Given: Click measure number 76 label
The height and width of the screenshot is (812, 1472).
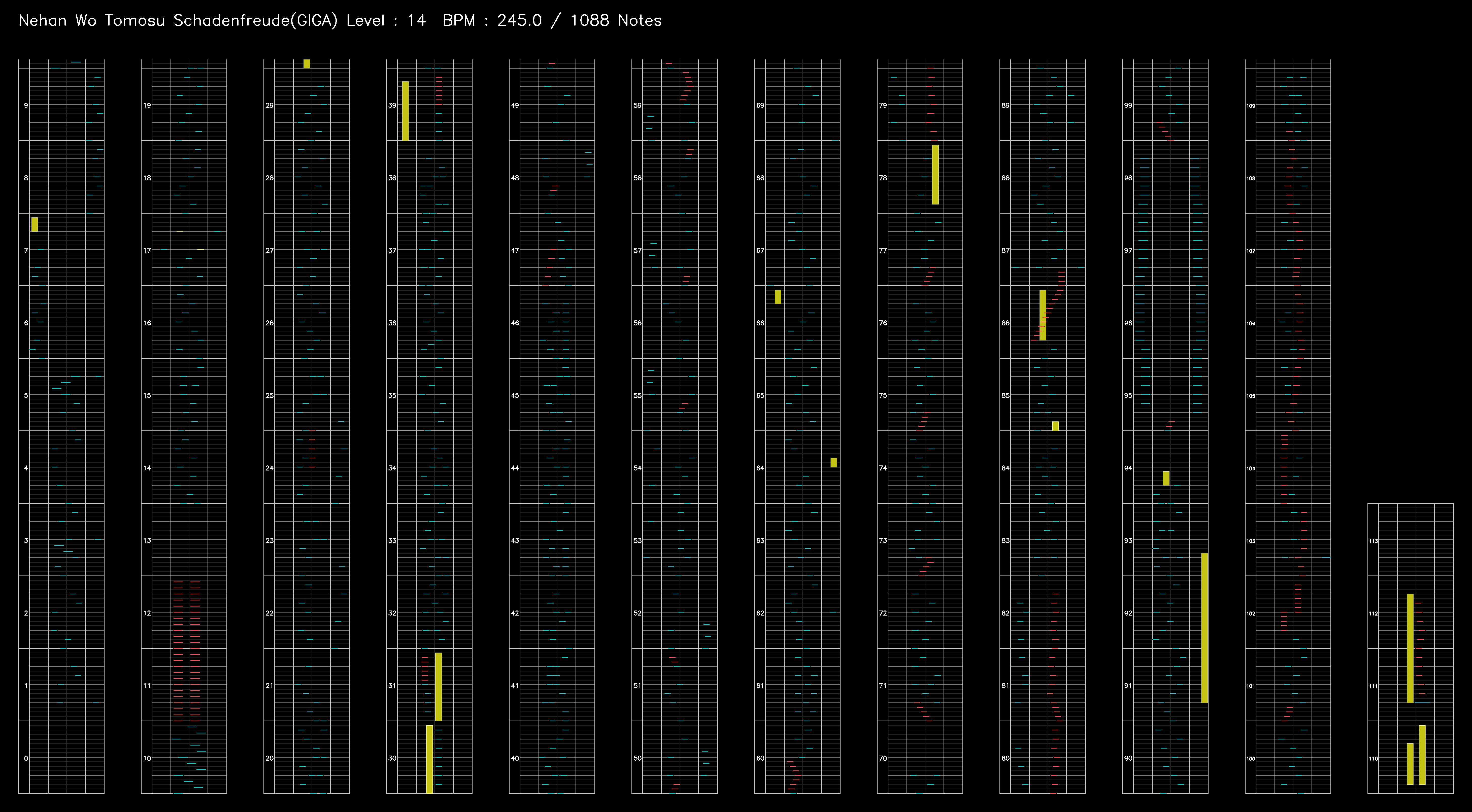Looking at the screenshot, I should 883,323.
